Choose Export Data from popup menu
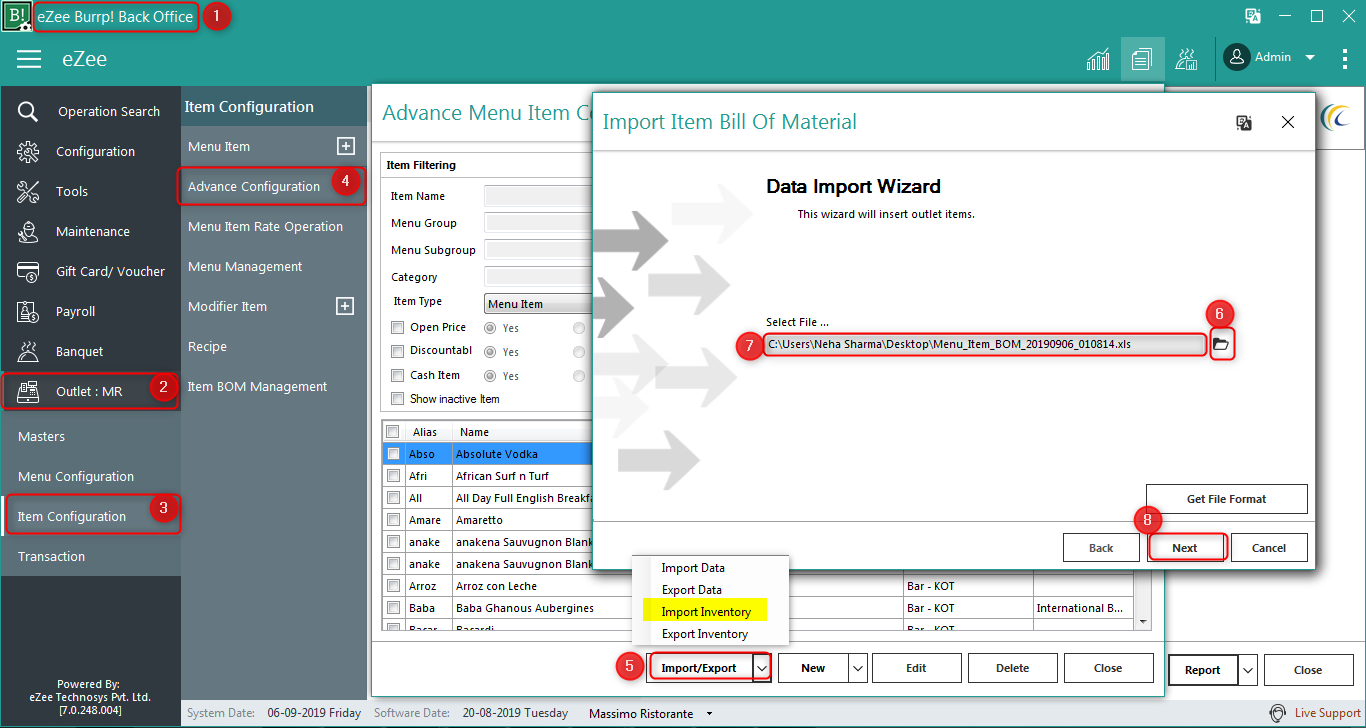This screenshot has width=1366, height=728. (692, 590)
